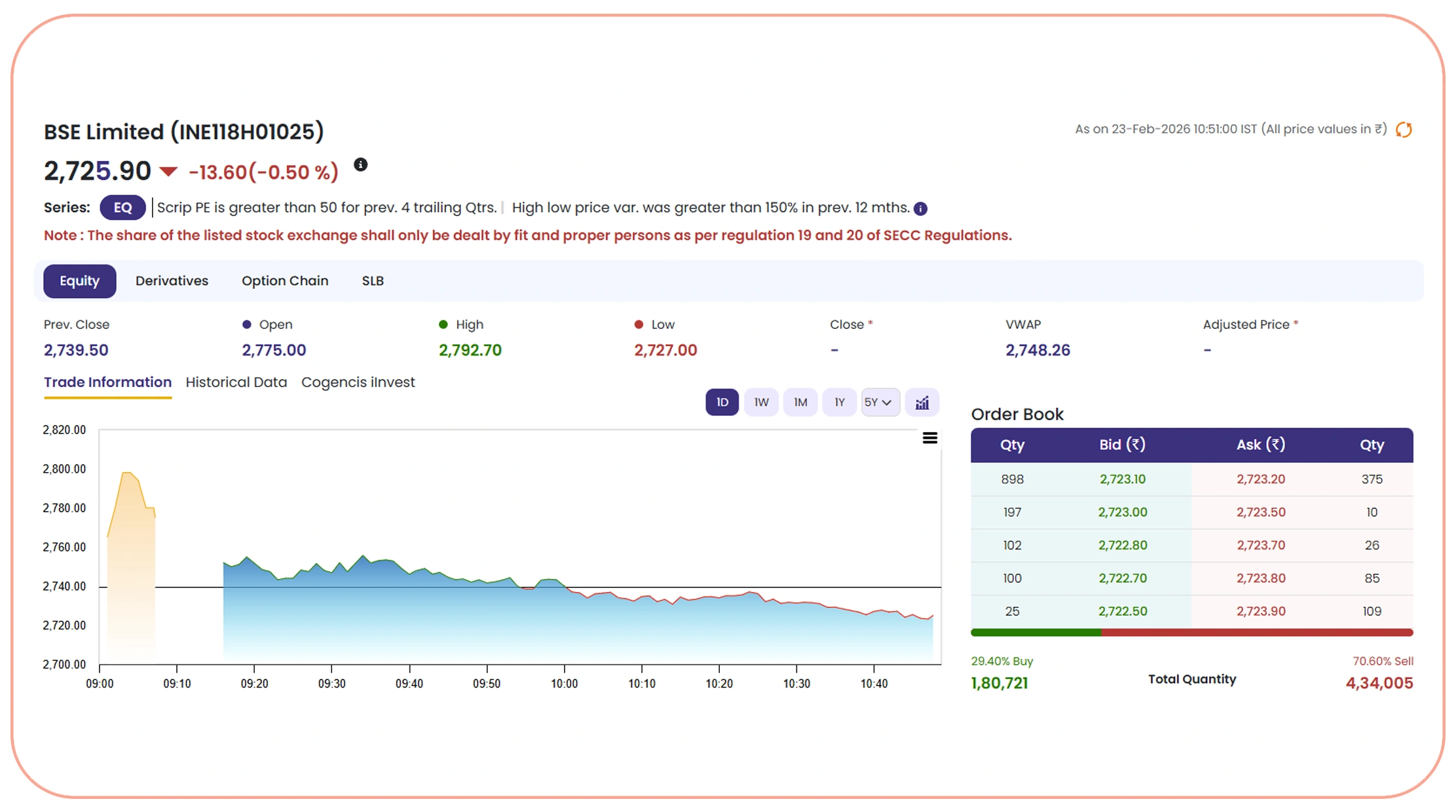This screenshot has width=1456, height=812.
Task: Click the info icon after the 12 mths alert
Action: coord(920,208)
